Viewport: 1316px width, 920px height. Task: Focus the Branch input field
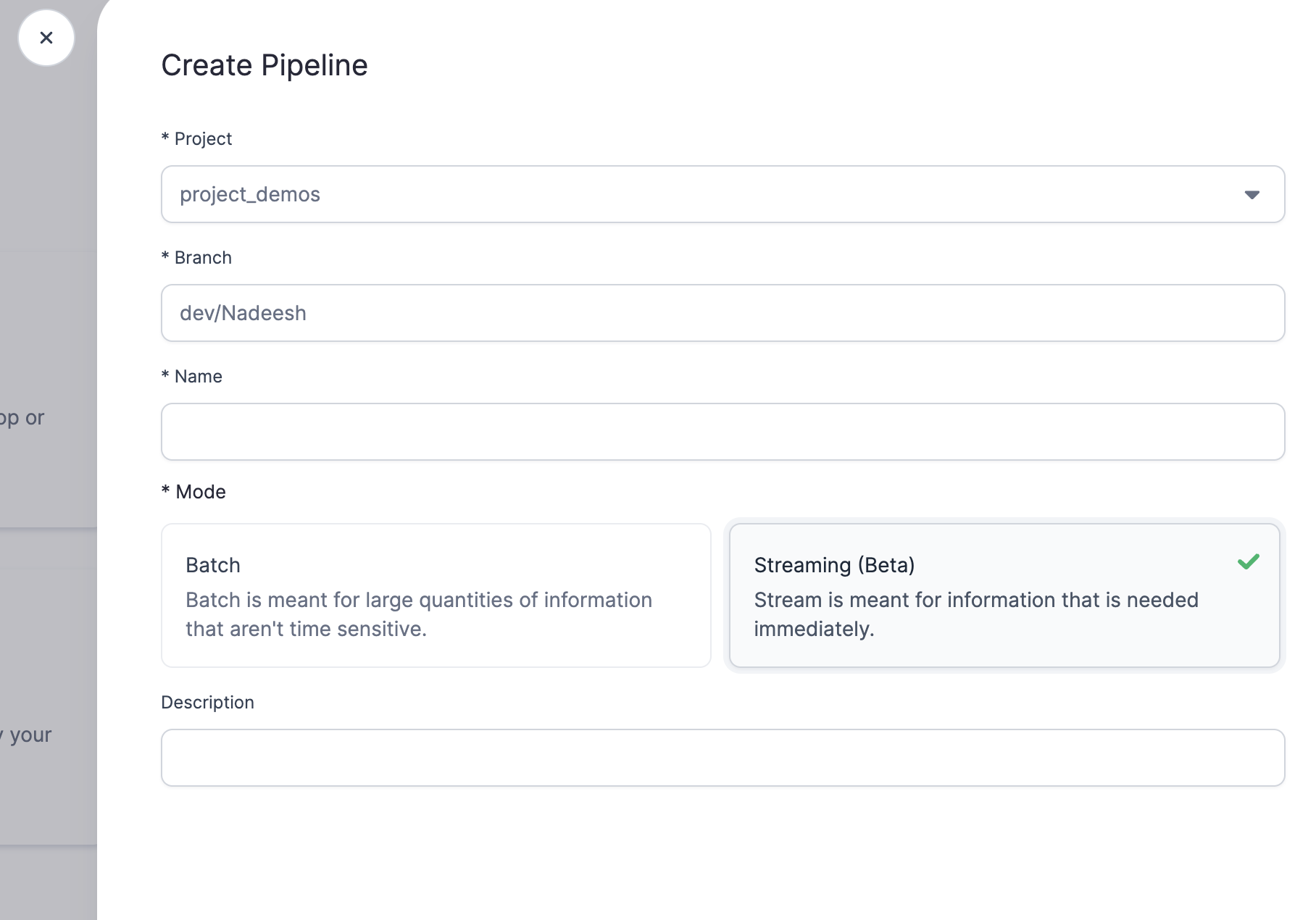click(x=722, y=313)
